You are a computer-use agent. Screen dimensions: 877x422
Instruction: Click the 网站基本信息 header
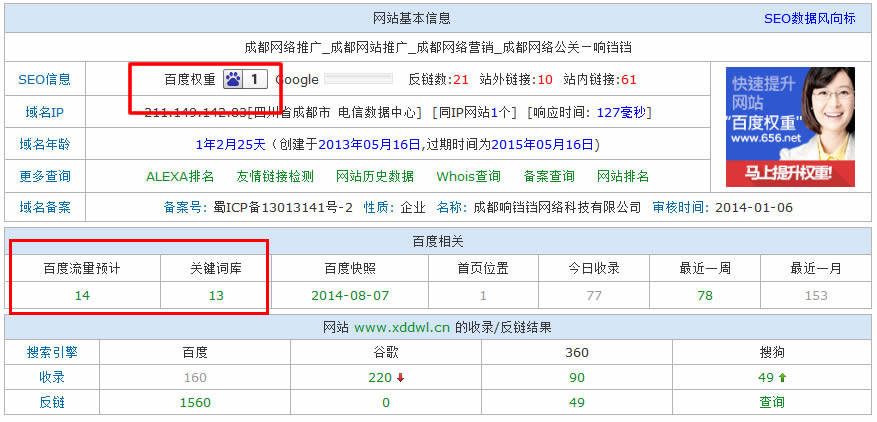coord(412,18)
